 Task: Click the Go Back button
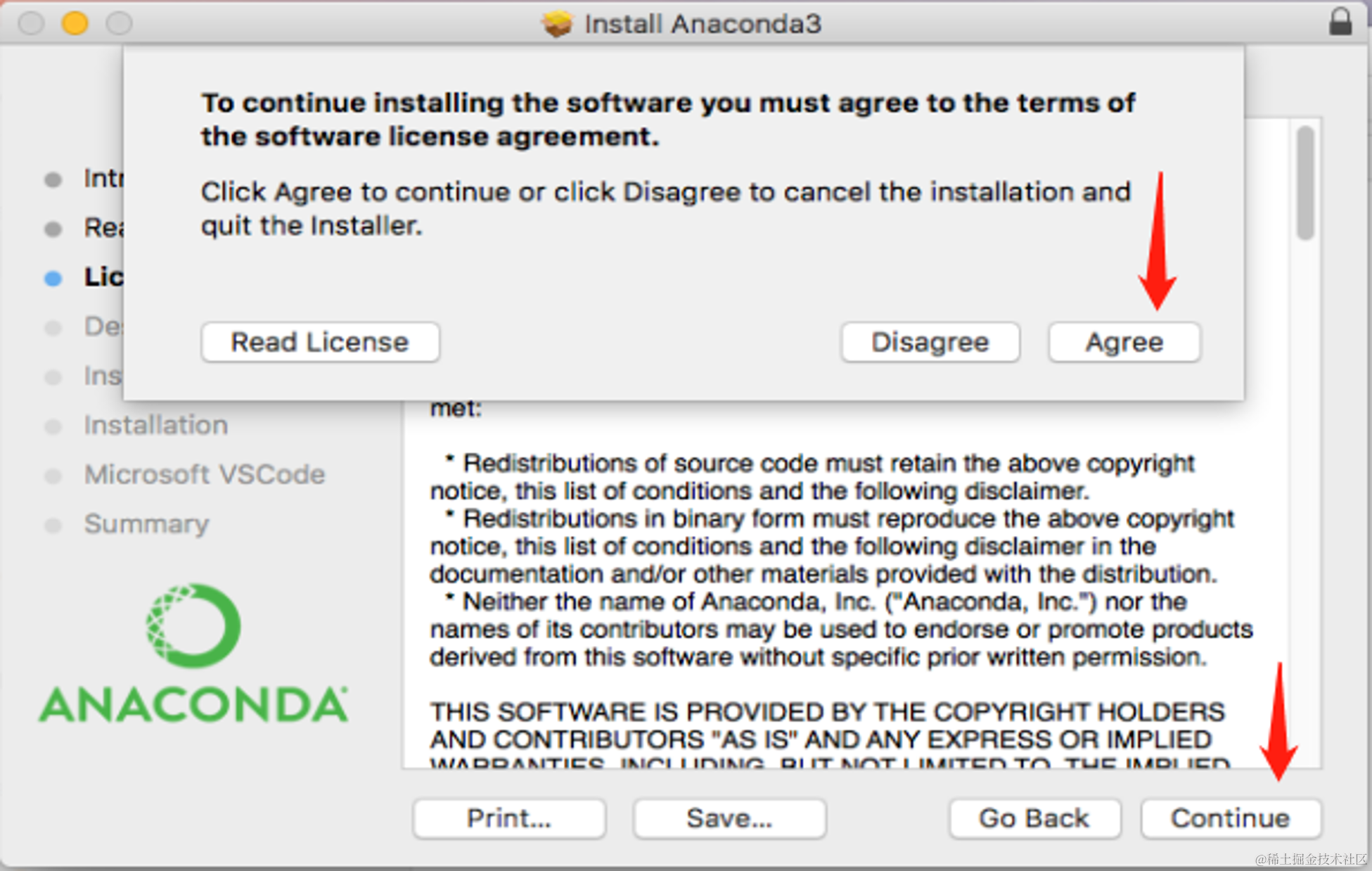pyautogui.click(x=1034, y=818)
